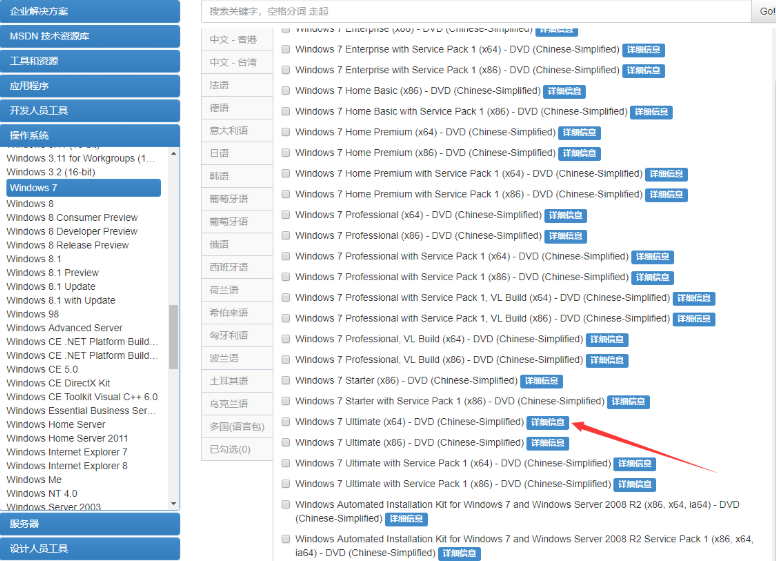Show details for Windows 7 Starter (x86)

(x=541, y=381)
